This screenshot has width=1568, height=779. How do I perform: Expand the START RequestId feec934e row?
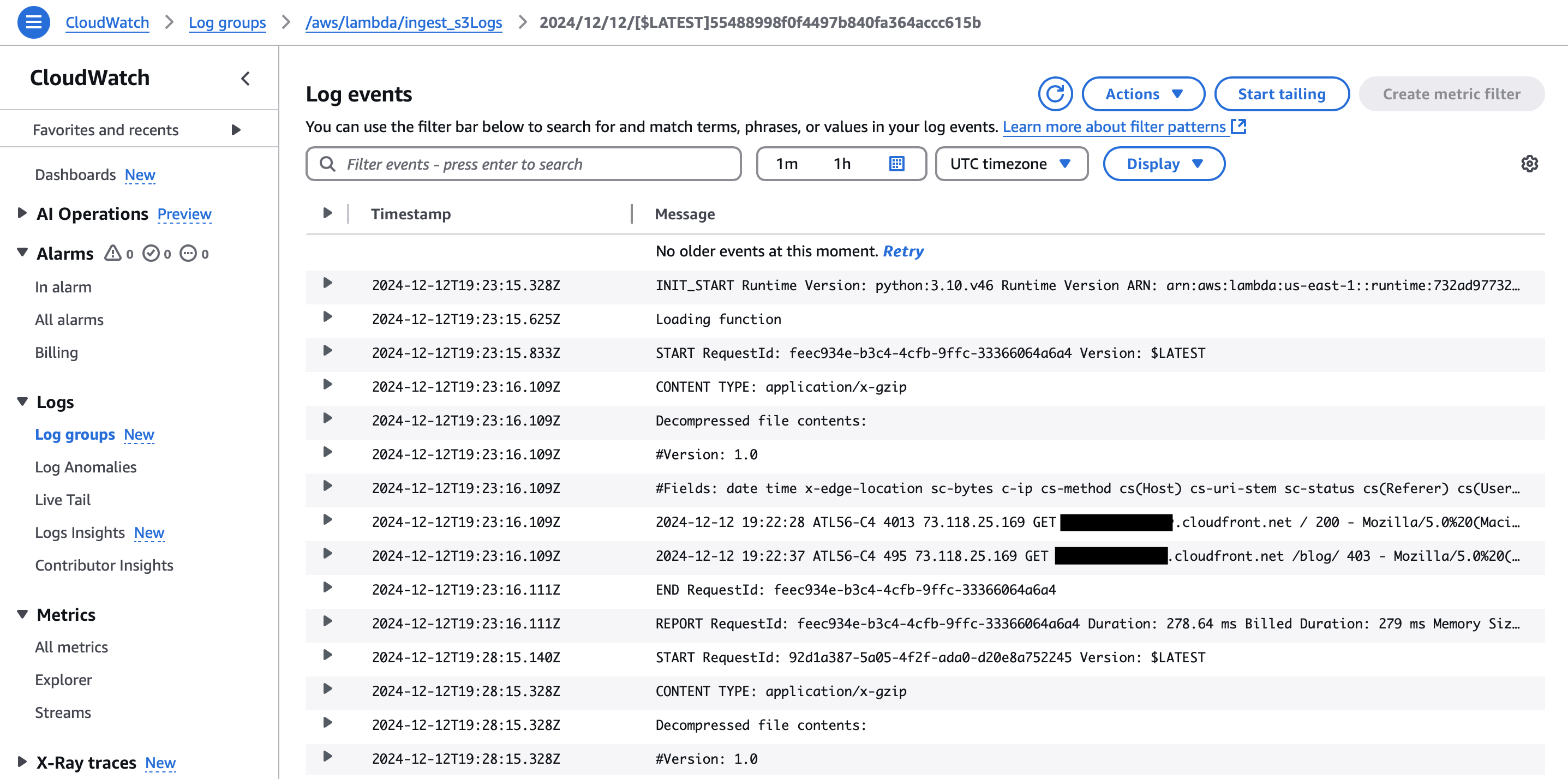point(327,351)
